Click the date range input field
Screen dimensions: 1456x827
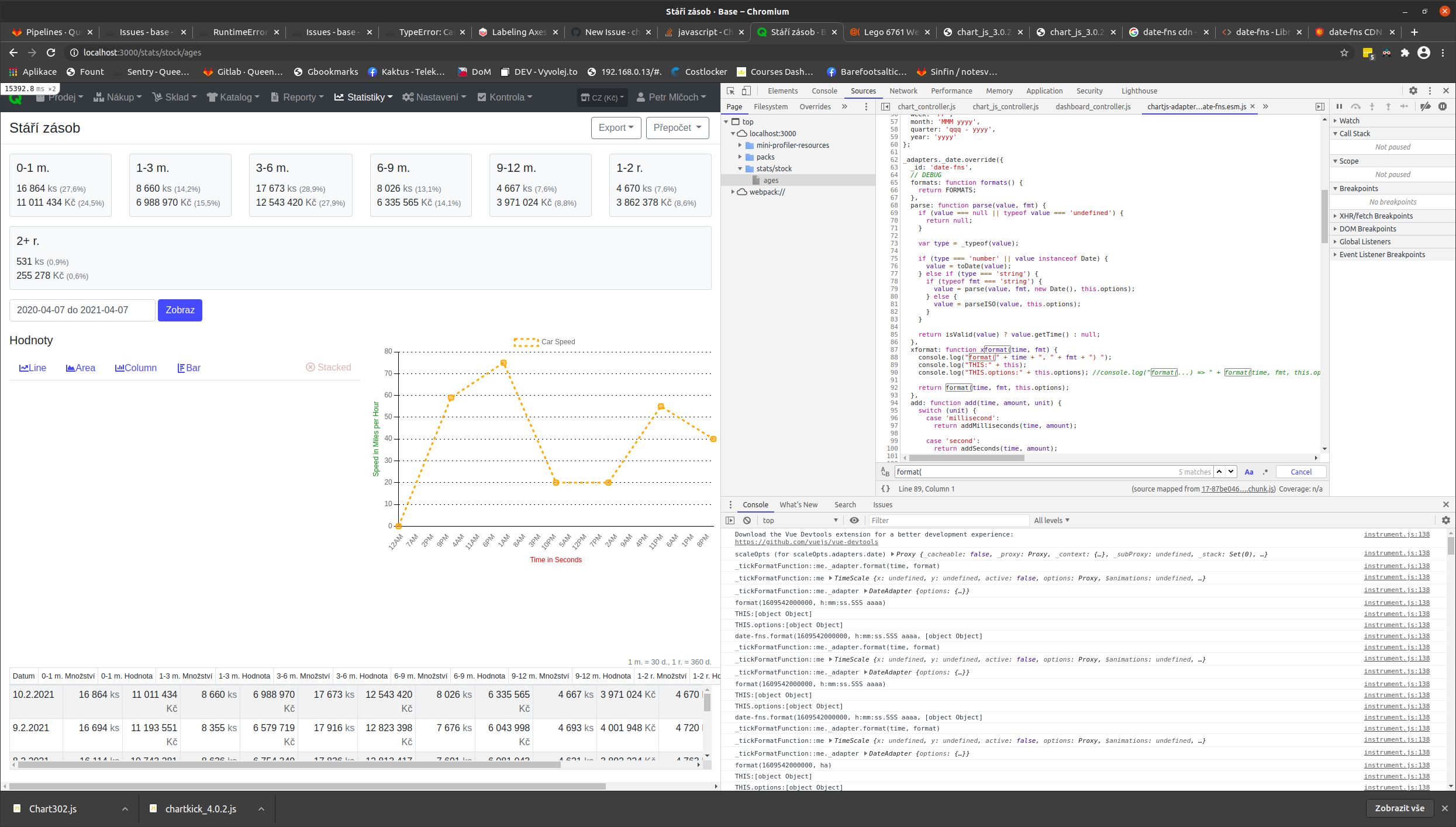82,310
